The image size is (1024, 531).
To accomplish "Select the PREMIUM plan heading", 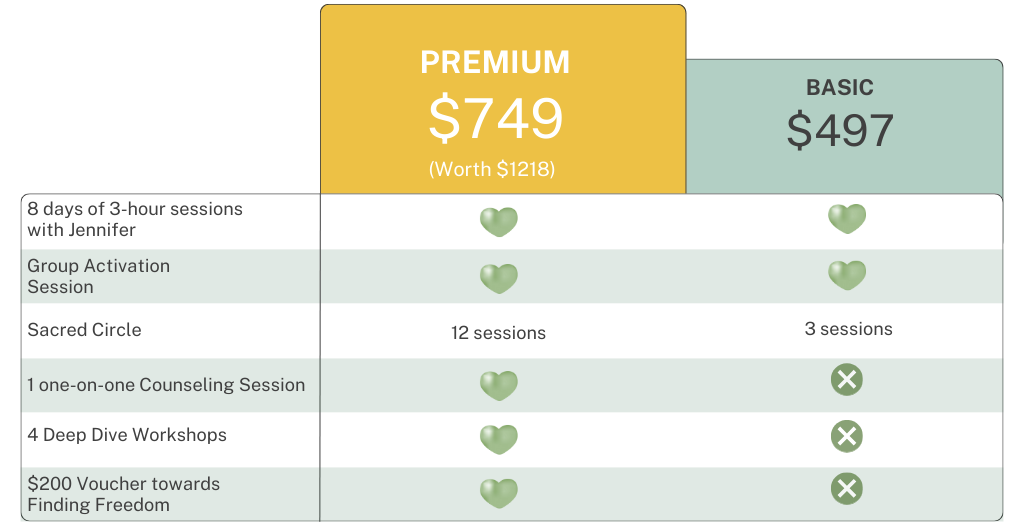I will 495,63.
